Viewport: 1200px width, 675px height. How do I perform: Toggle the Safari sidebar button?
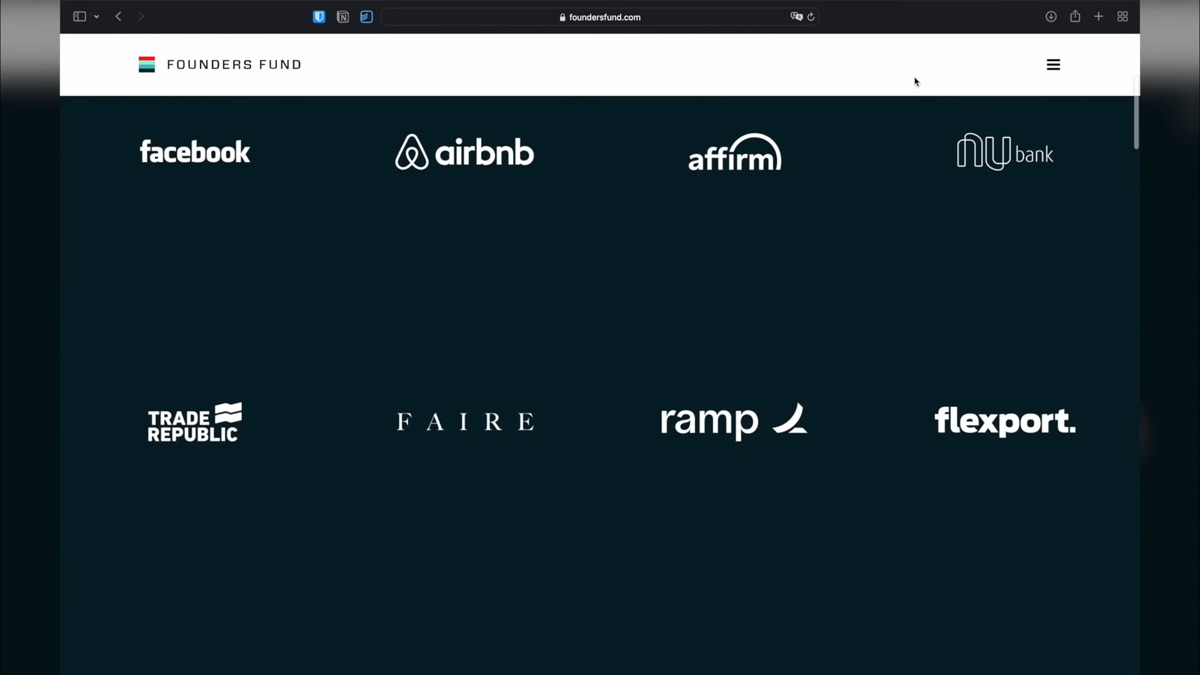click(x=80, y=17)
